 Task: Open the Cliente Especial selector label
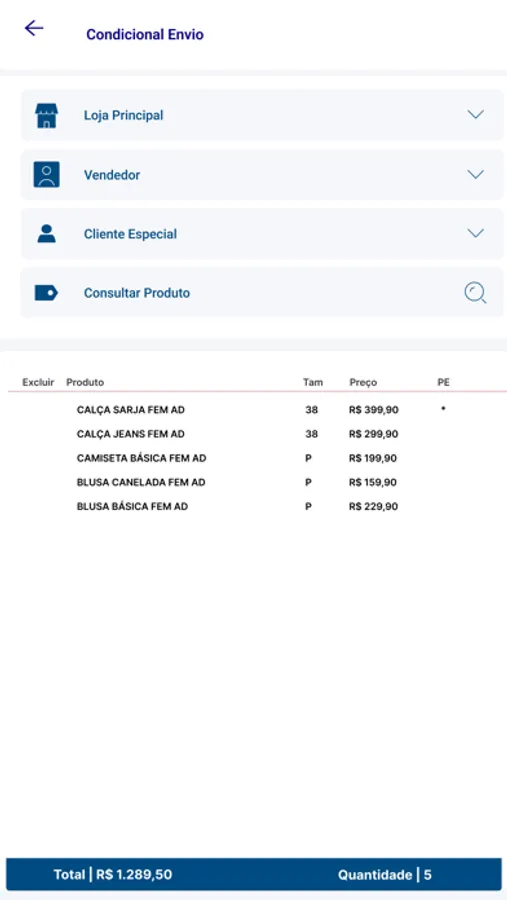pyautogui.click(x=130, y=234)
